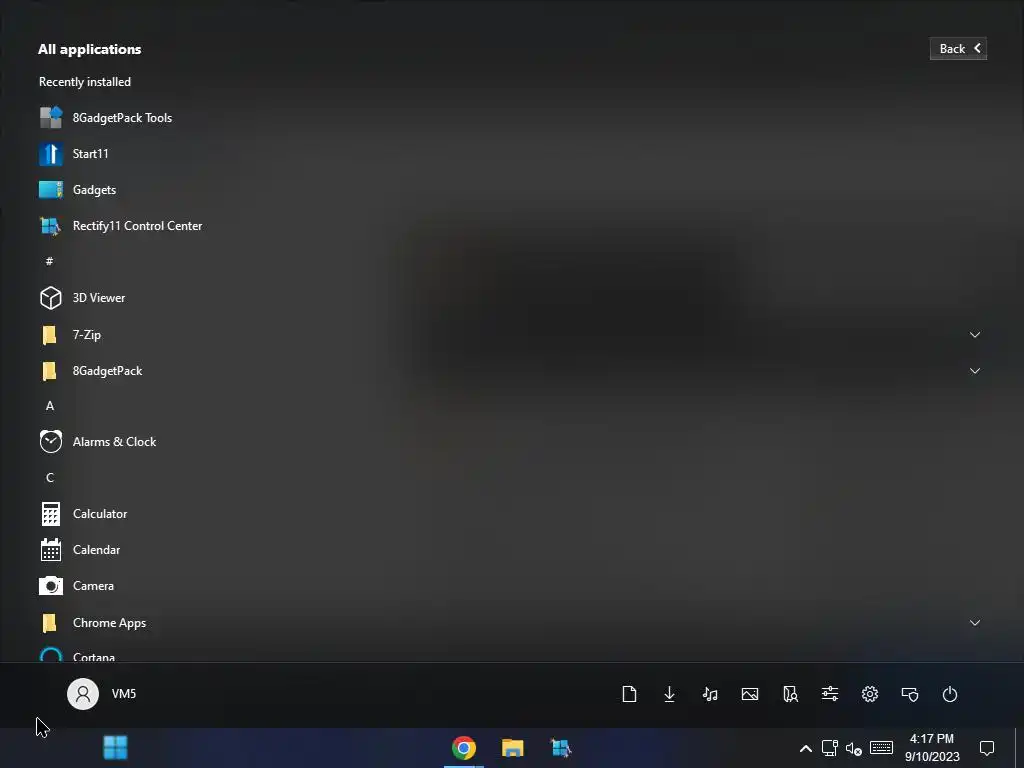Click the Chrome Apps folder icon
The image size is (1024, 768).
pos(50,623)
